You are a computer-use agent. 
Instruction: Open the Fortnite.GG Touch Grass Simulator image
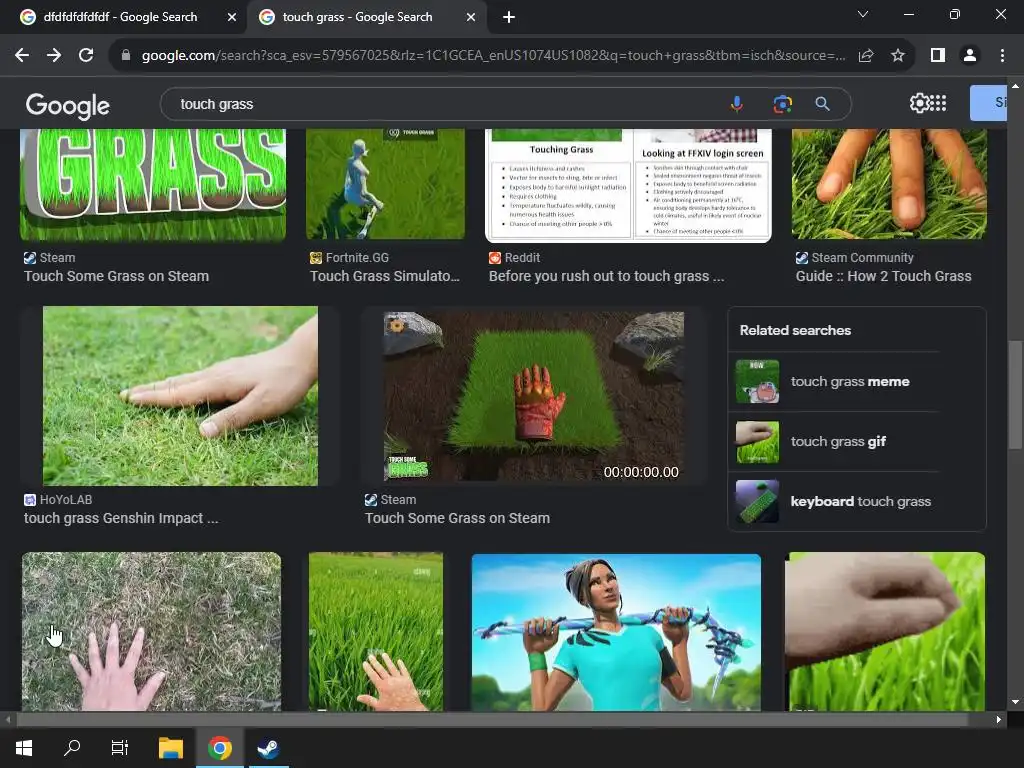(x=385, y=185)
